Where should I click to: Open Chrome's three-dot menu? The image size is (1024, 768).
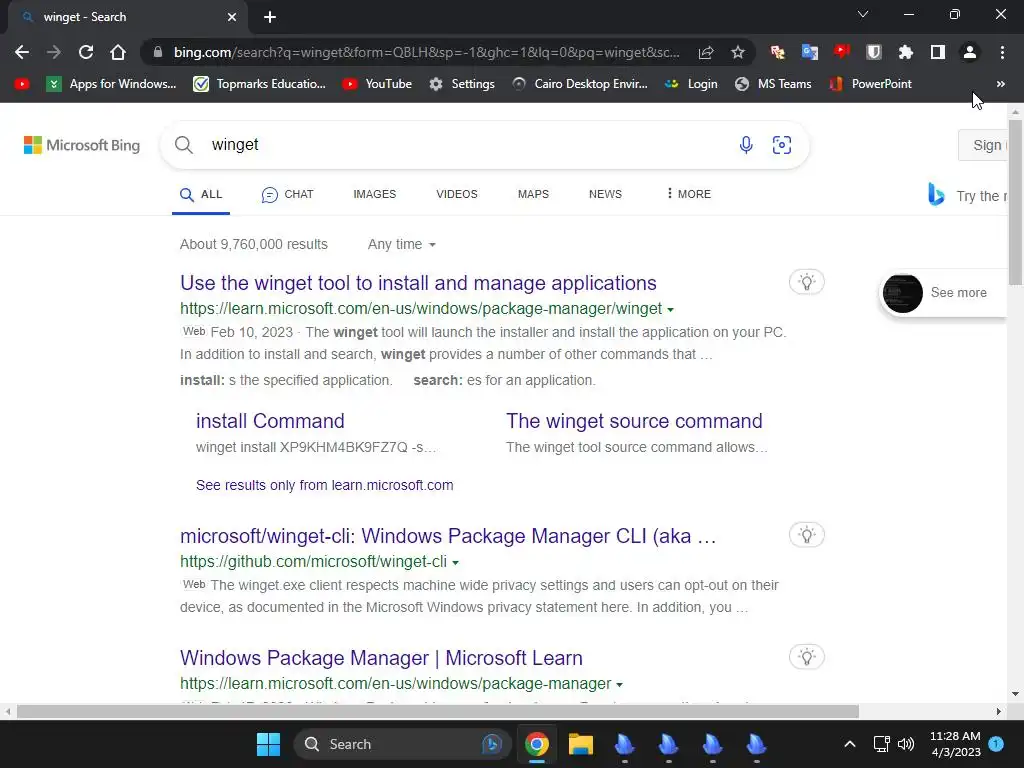1002,52
